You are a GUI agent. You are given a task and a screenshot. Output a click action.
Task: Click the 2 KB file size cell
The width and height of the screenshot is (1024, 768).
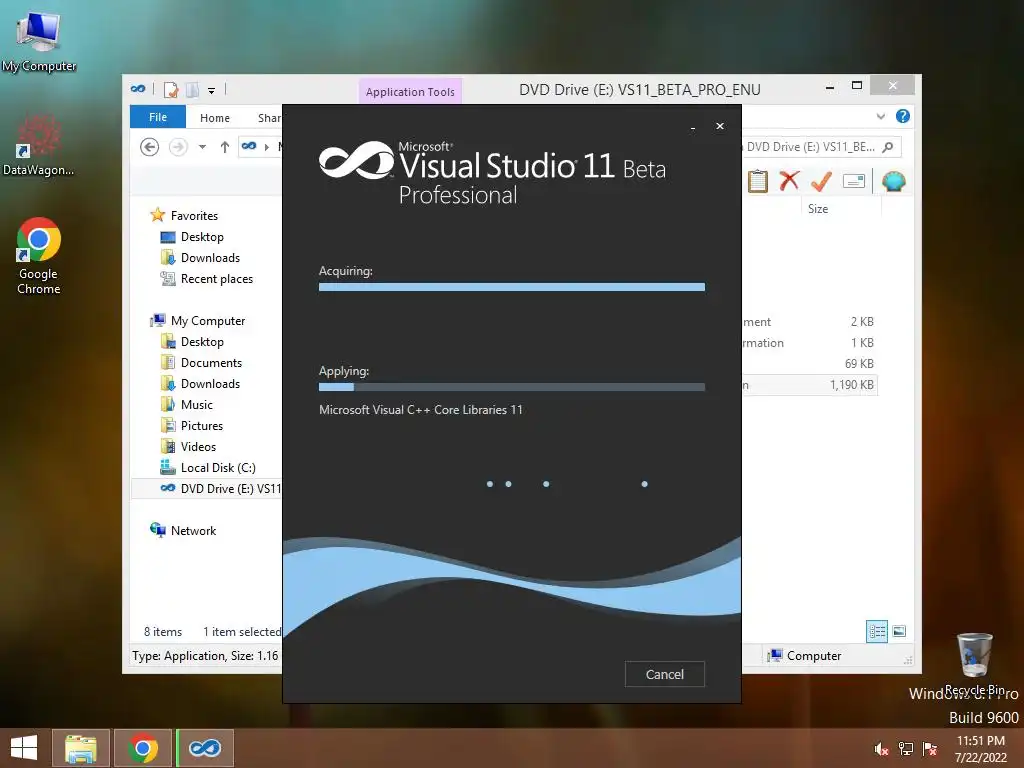[862, 322]
